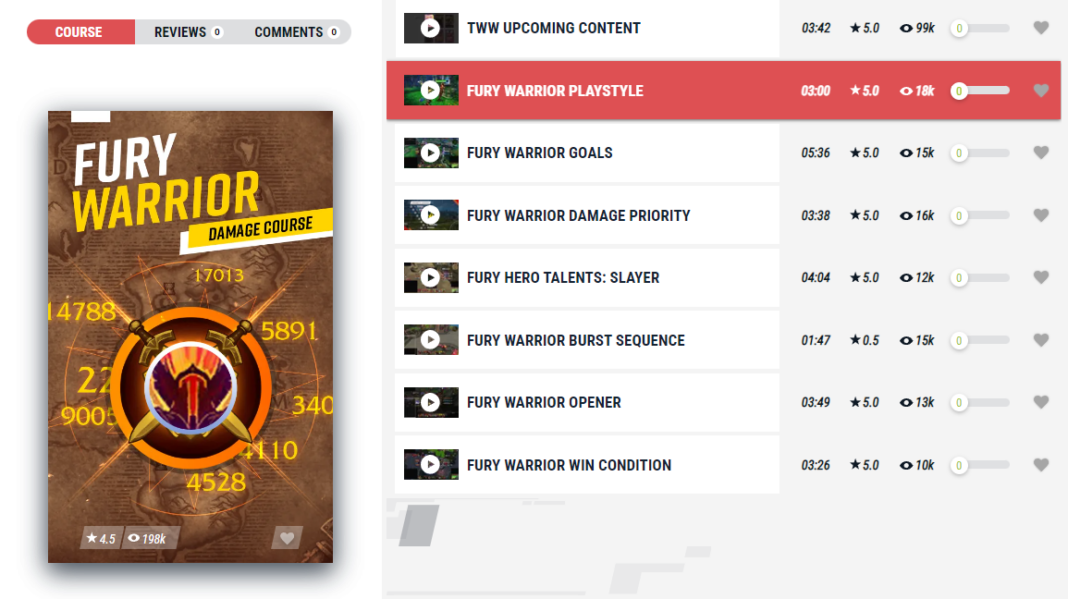Click play icon on Fury Warrior Burst Sequence

coord(430,340)
